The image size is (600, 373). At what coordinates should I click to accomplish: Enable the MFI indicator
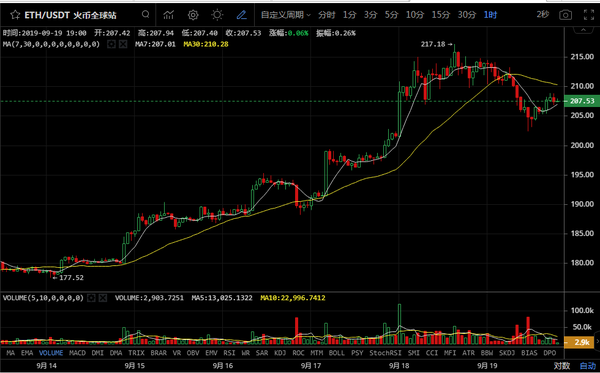450,353
